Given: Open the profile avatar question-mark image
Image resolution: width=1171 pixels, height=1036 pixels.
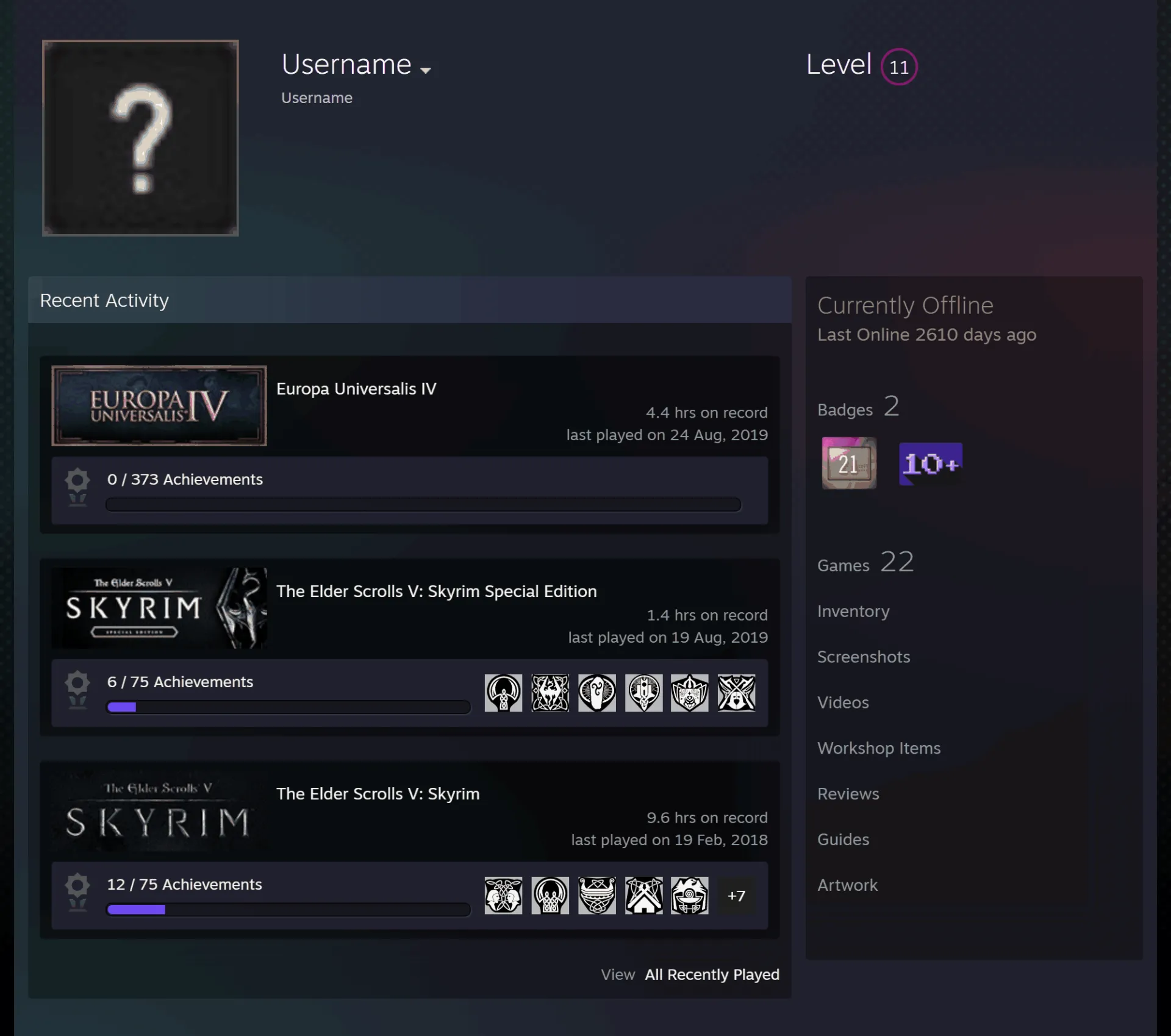Looking at the screenshot, I should 140,138.
